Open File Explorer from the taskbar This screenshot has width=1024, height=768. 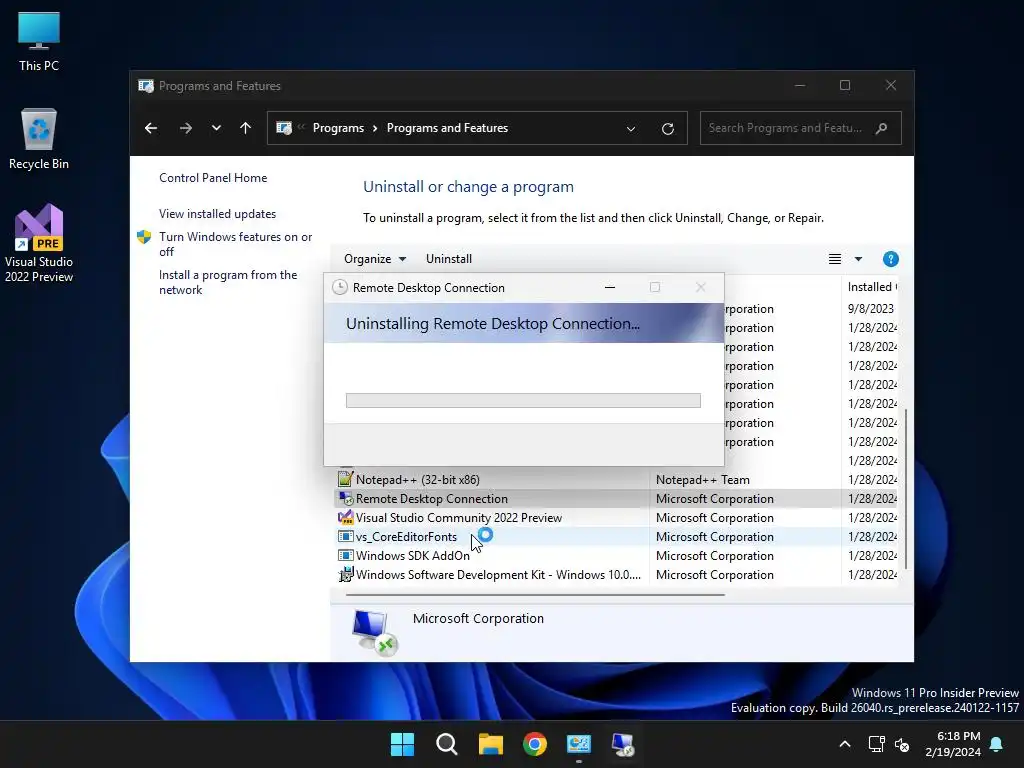tap(490, 744)
